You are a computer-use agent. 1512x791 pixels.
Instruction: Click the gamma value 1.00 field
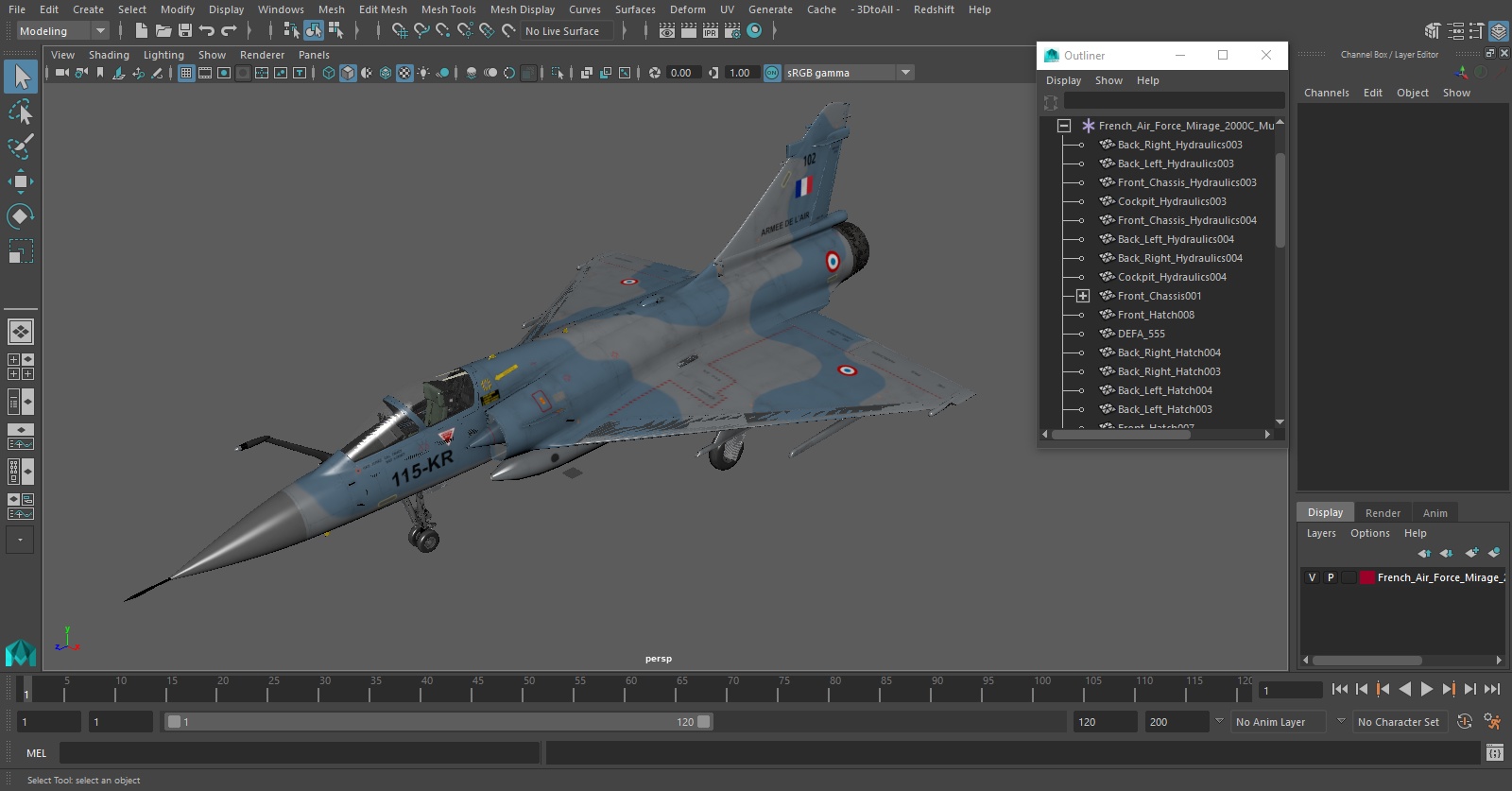741,73
